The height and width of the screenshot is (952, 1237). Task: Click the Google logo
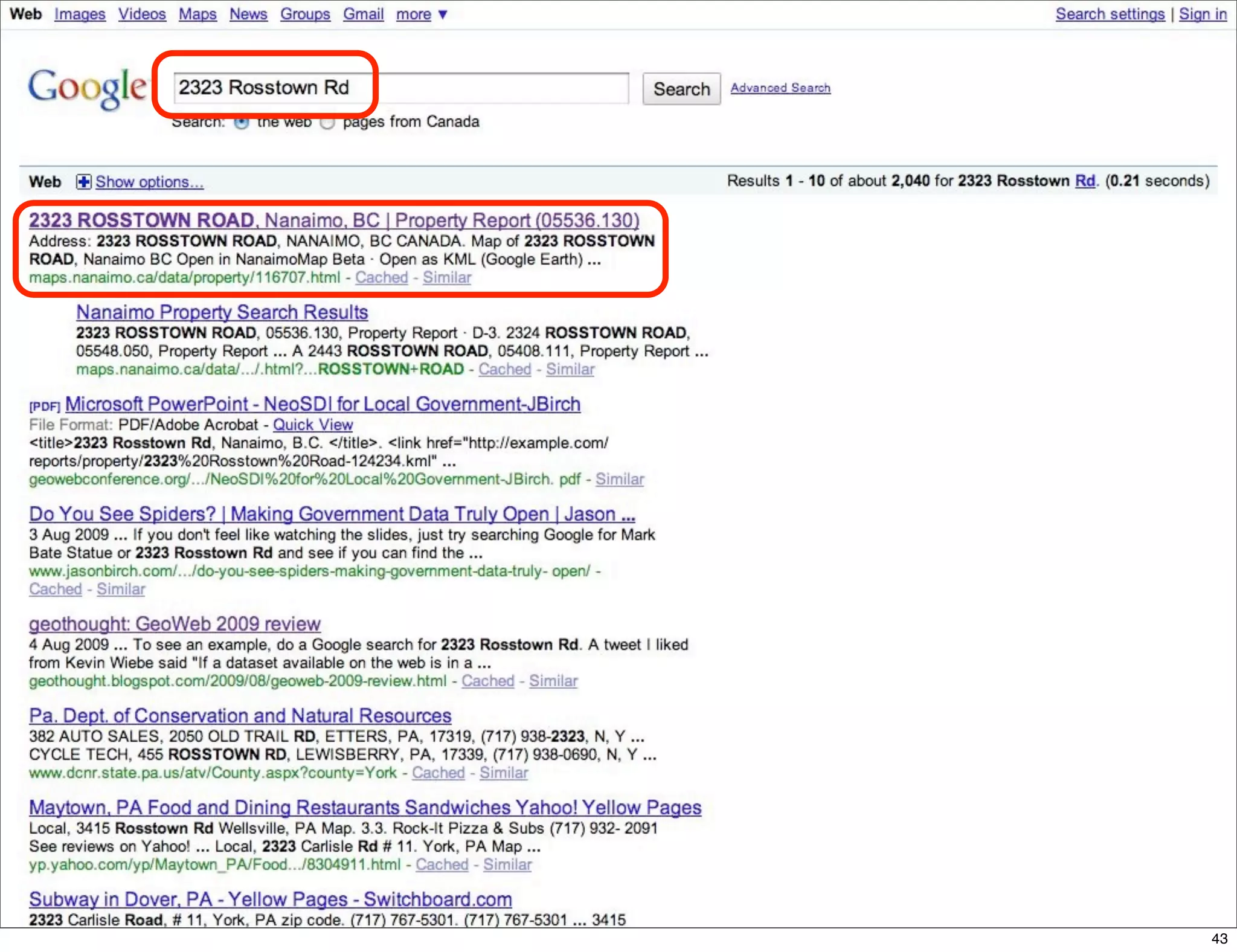tap(88, 88)
